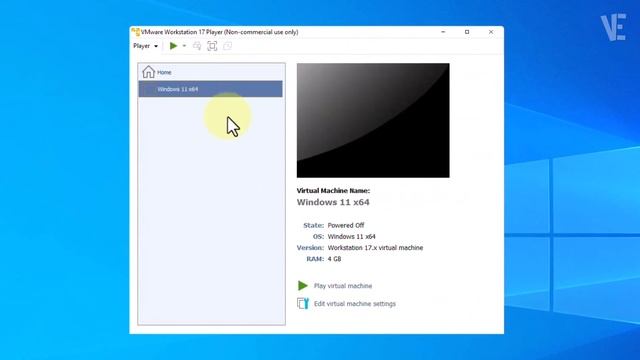Click the green power-on toolbar arrow
Viewport: 640px width, 360px height.
173,46
